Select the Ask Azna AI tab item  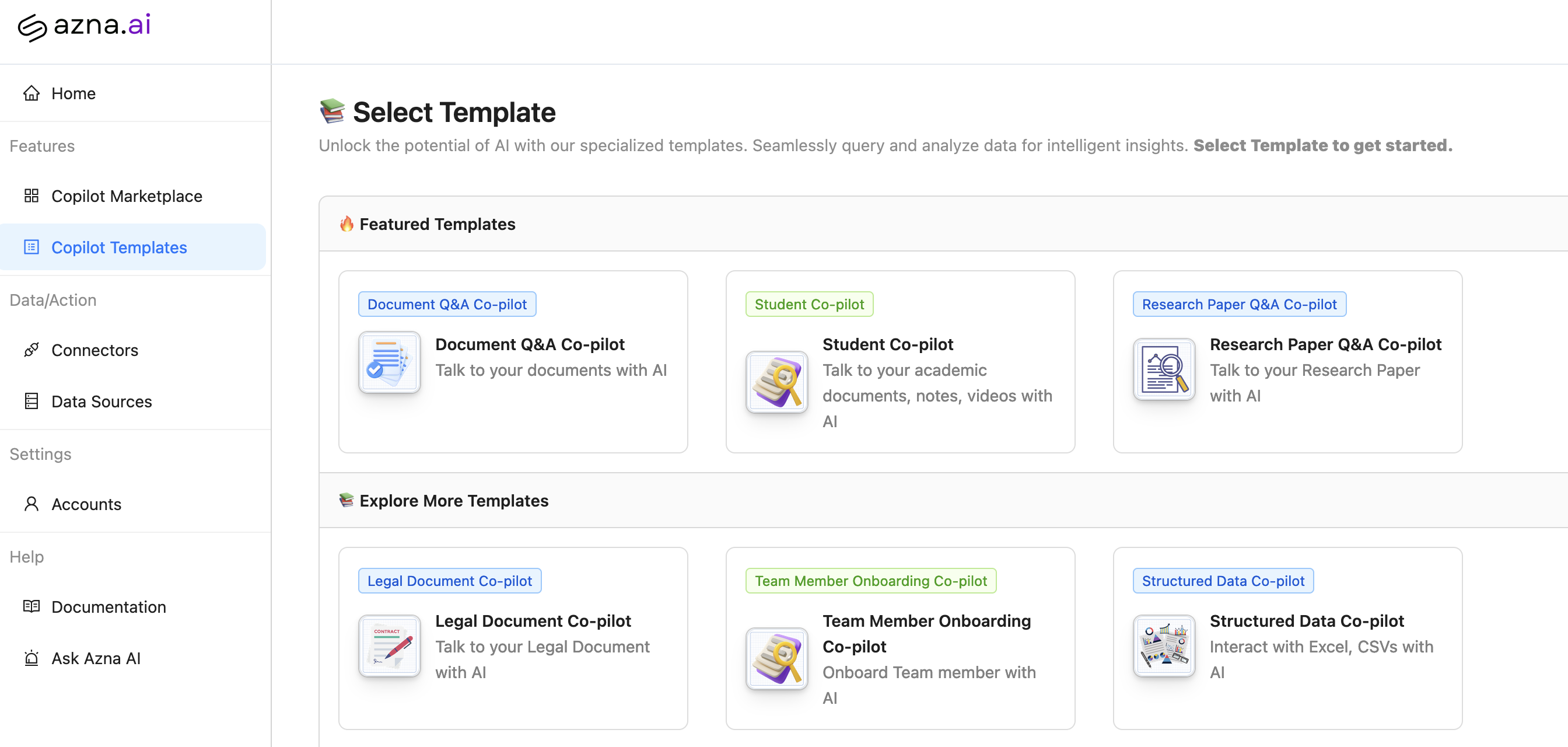coord(96,658)
